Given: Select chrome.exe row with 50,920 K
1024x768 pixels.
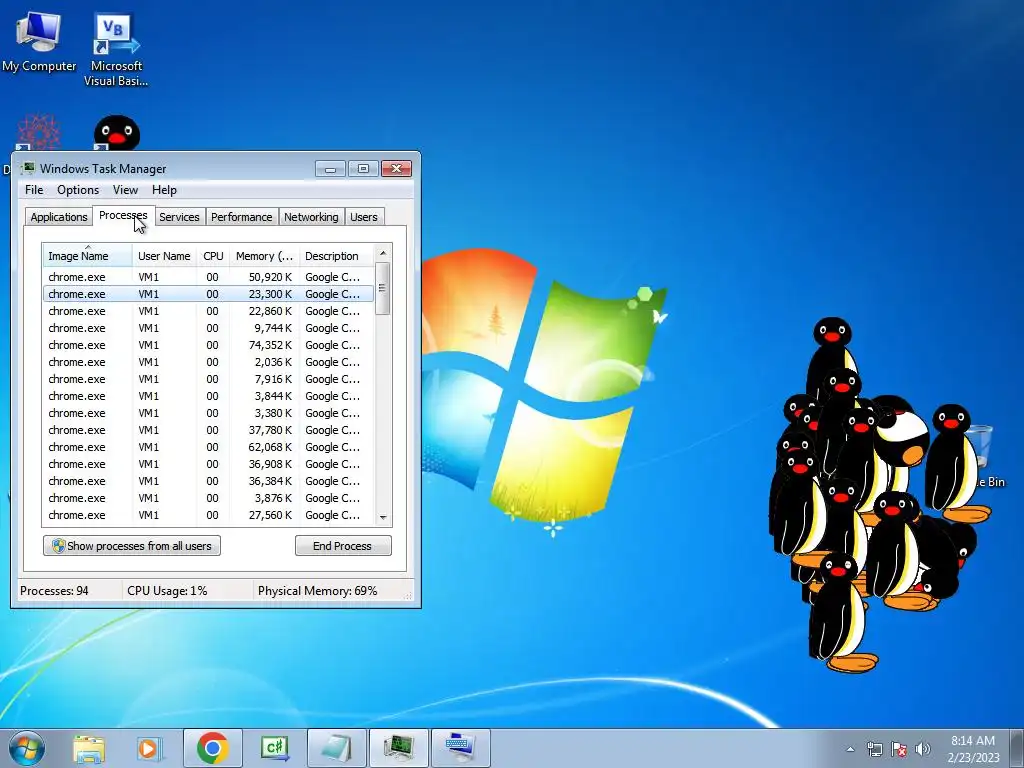Looking at the screenshot, I should [209, 277].
